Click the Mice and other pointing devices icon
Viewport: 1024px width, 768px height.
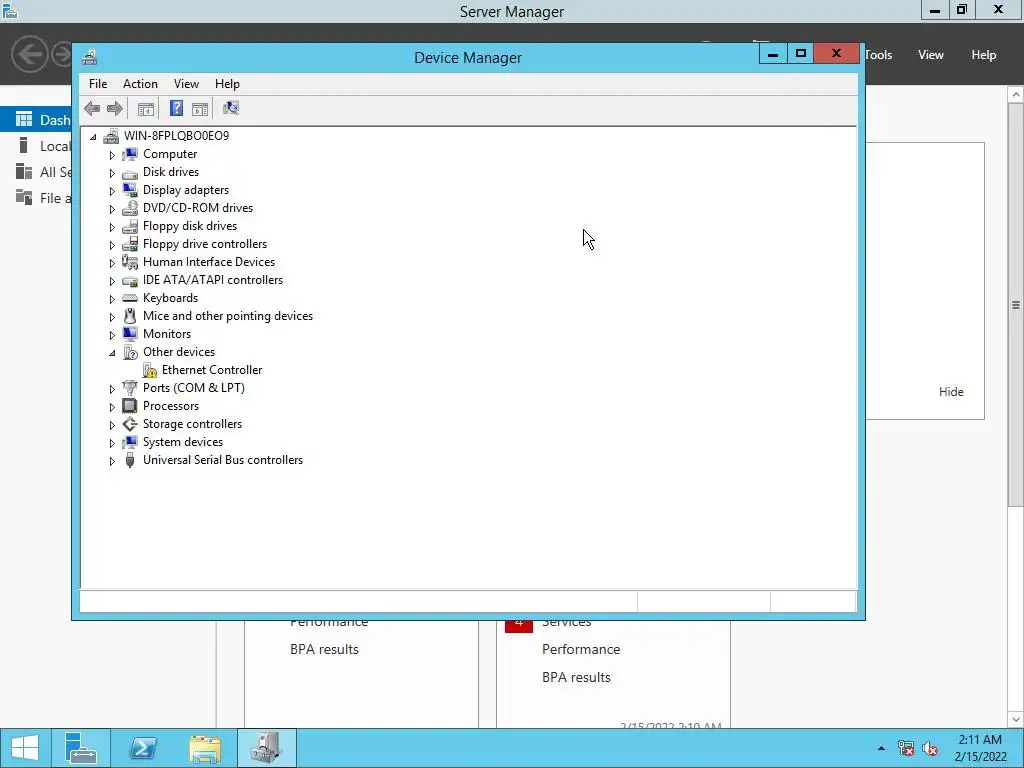130,316
